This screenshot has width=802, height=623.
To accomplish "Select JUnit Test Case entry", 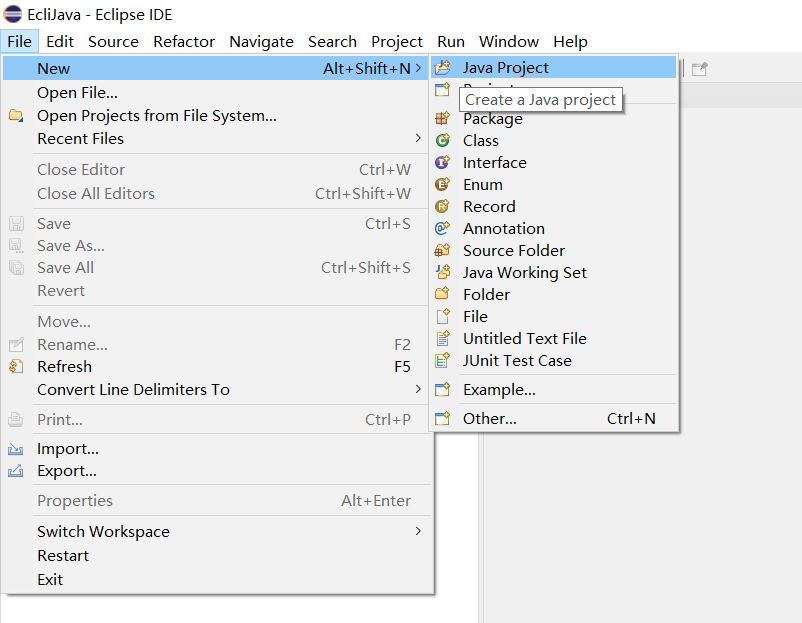I will click(x=553, y=360).
